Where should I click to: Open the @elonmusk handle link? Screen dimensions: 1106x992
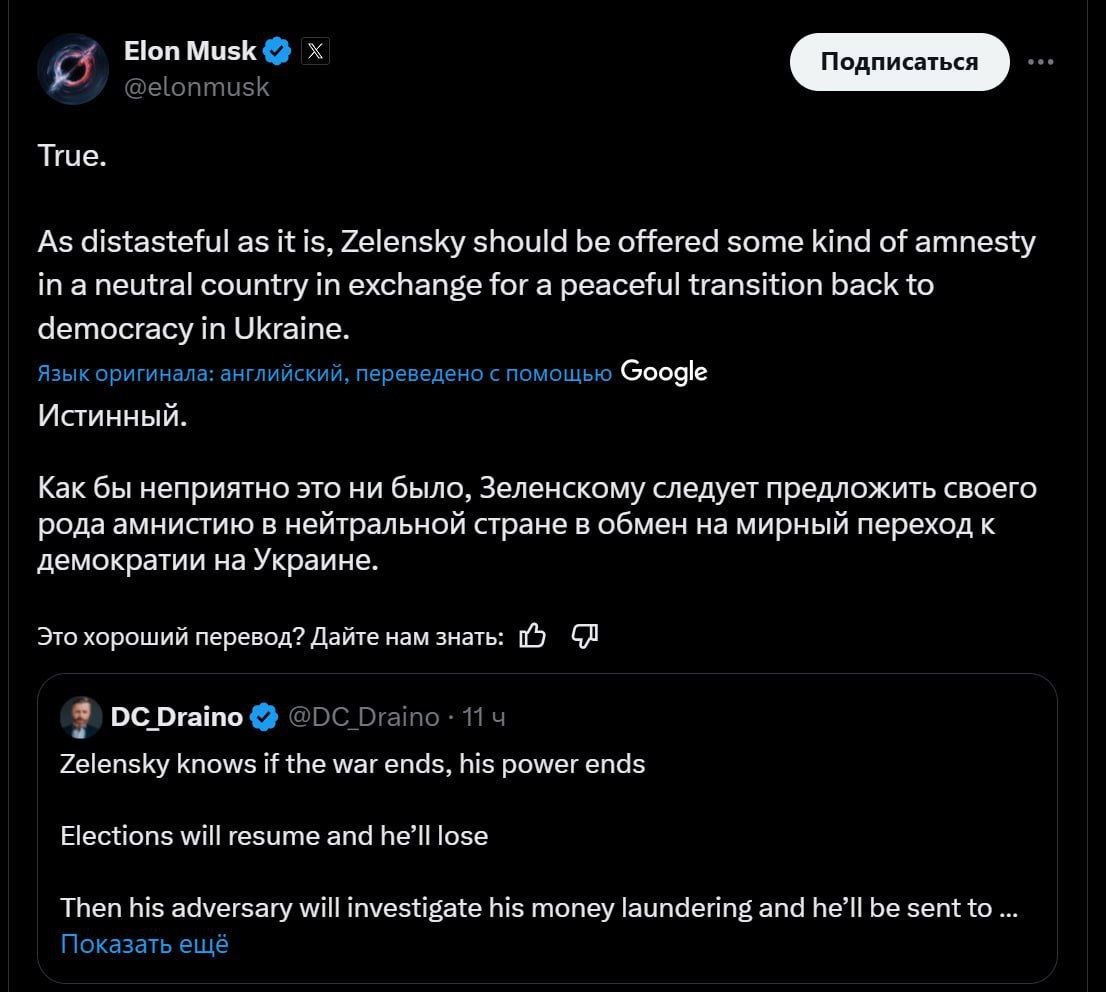[x=196, y=87]
